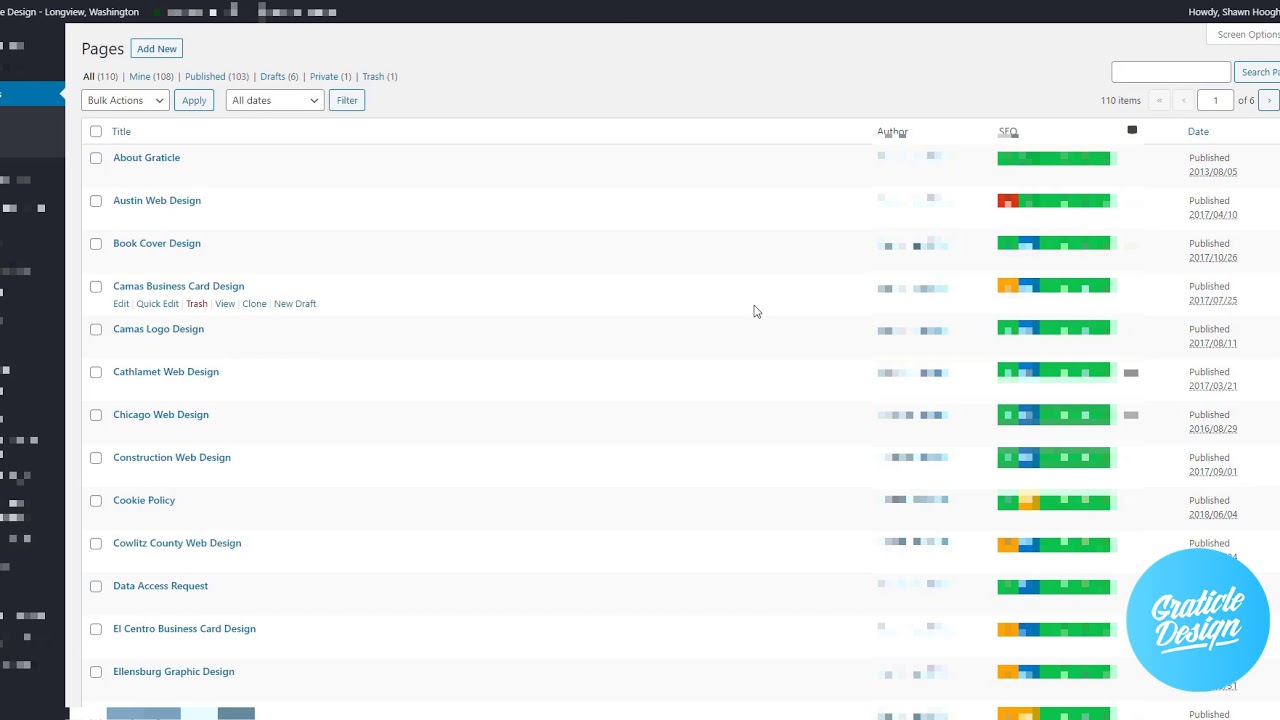Click the site name Longview, Washington in admin bar

70,12
